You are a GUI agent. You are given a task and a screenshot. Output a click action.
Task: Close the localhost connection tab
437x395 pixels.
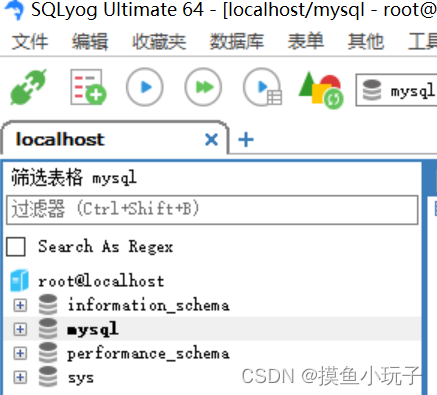pos(212,139)
